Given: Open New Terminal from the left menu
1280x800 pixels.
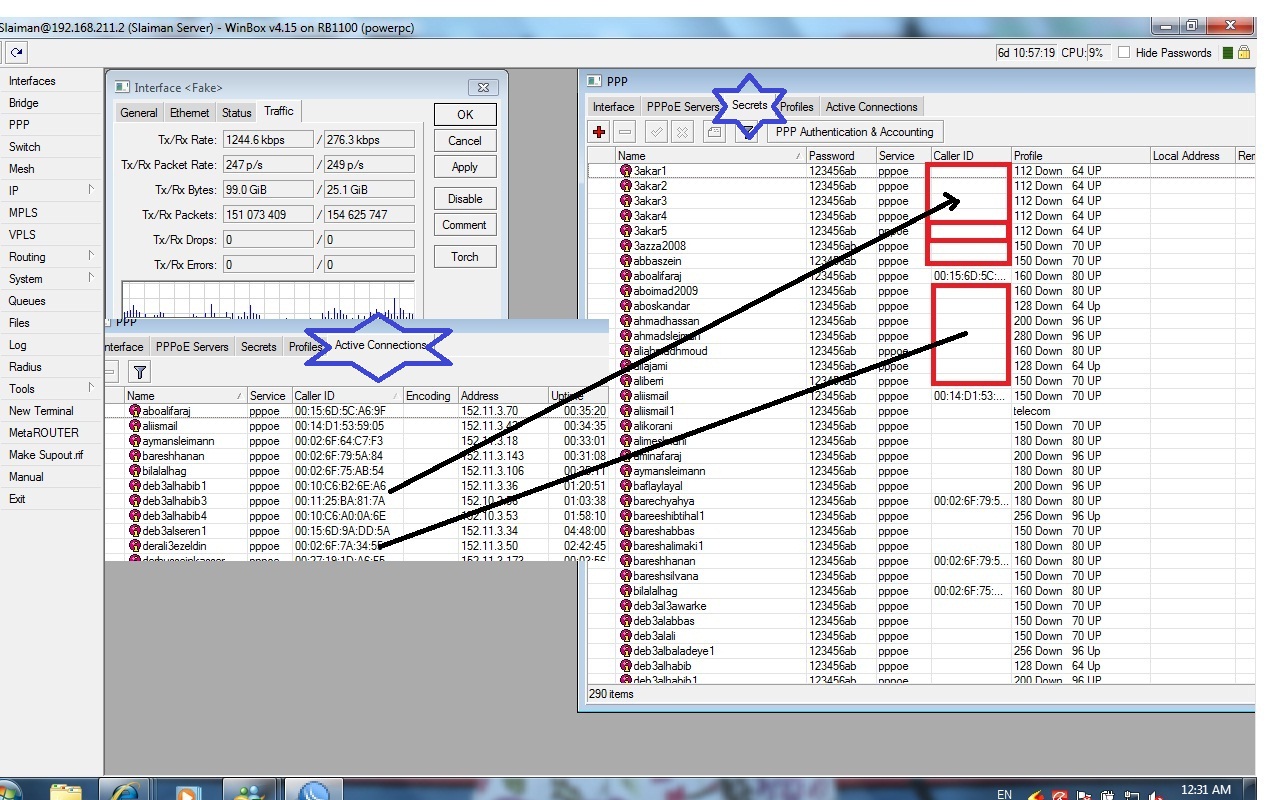Looking at the screenshot, I should [x=41, y=411].
